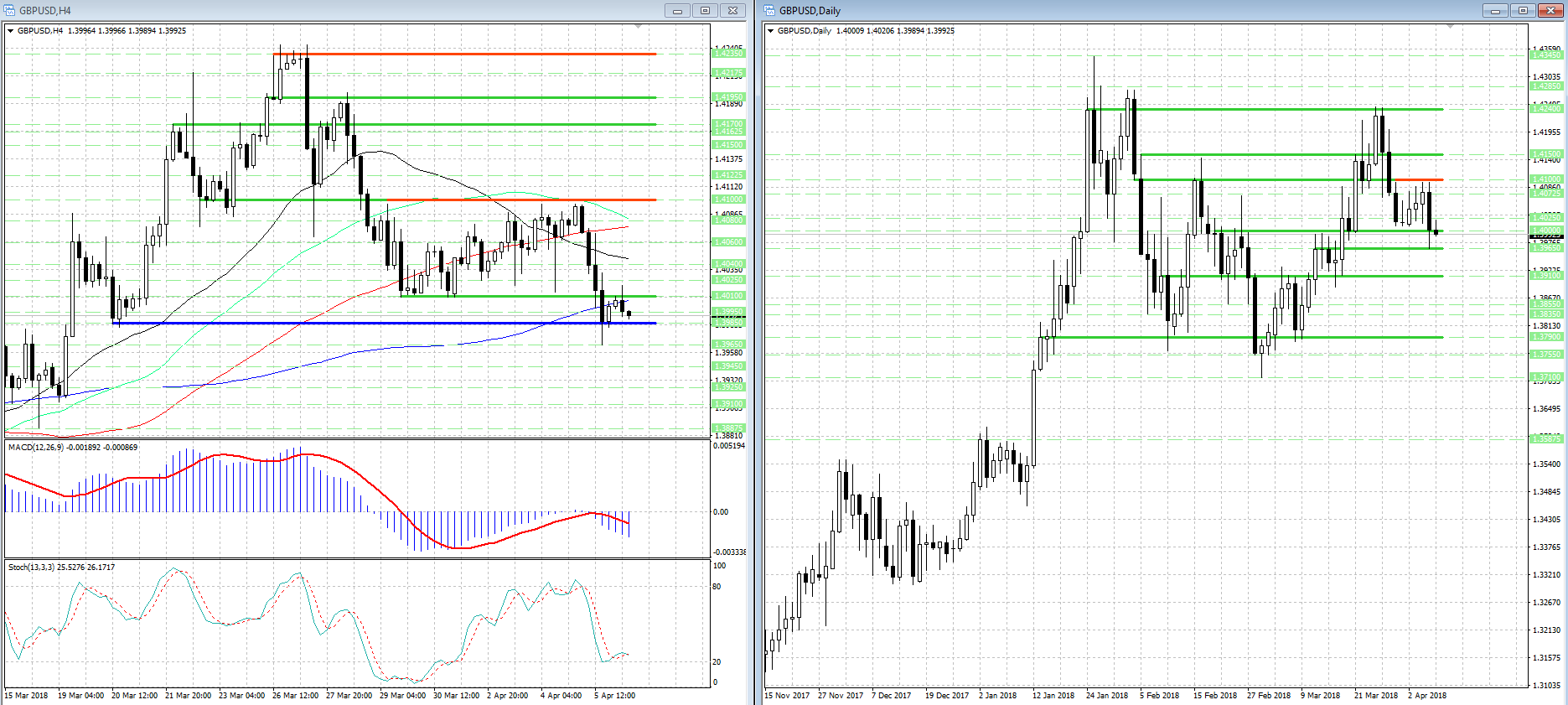Image resolution: width=1568 pixels, height=705 pixels.
Task: Click the '2 Apr 2018' date on Daily axis
Action: (x=1427, y=696)
